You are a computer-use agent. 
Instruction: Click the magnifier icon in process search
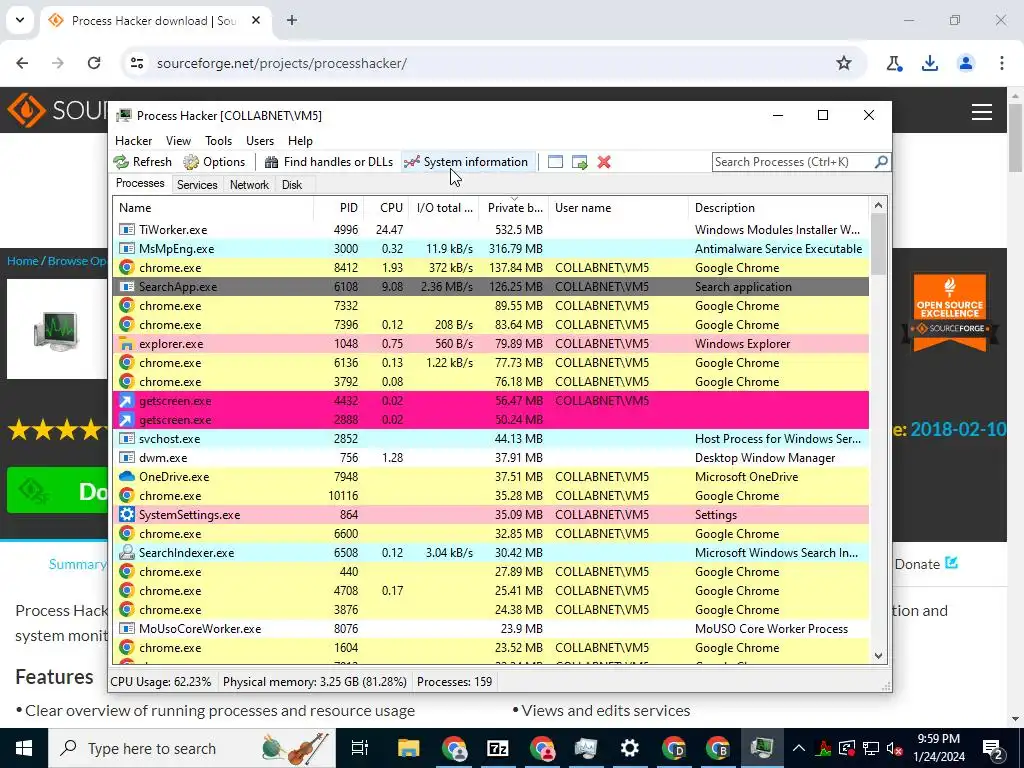(x=881, y=161)
